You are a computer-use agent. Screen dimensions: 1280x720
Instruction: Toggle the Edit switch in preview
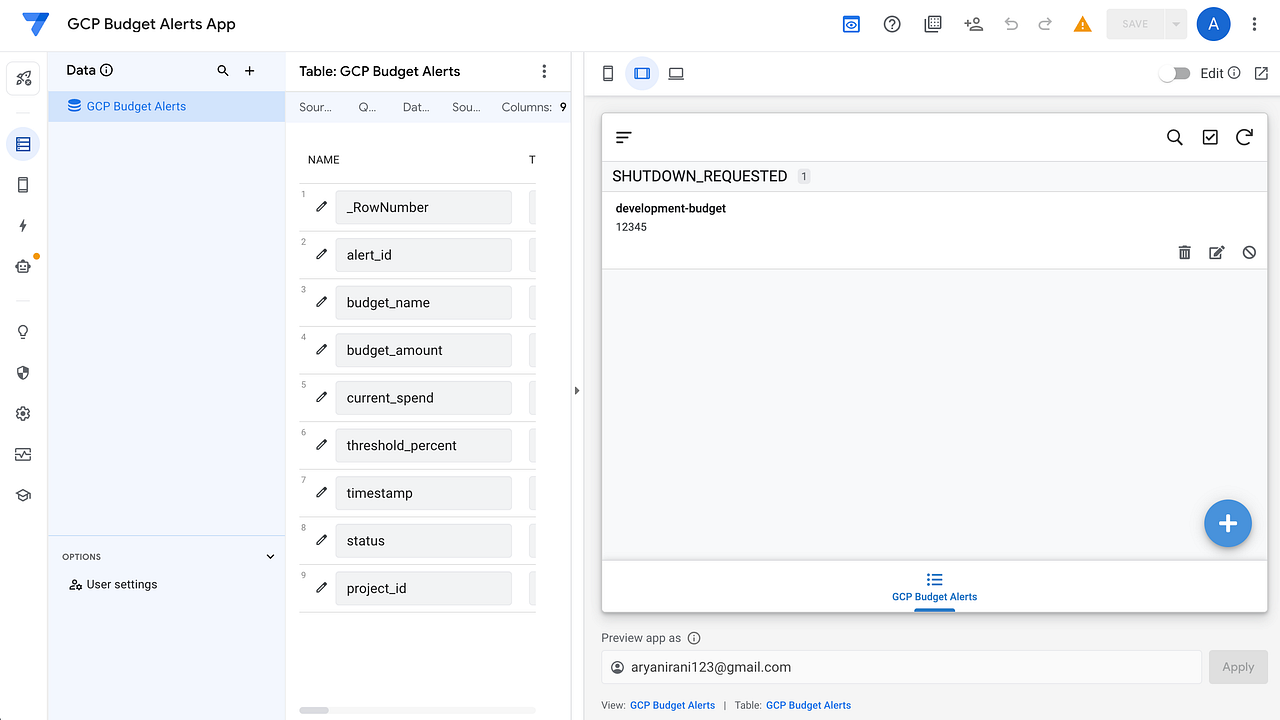coord(1175,73)
